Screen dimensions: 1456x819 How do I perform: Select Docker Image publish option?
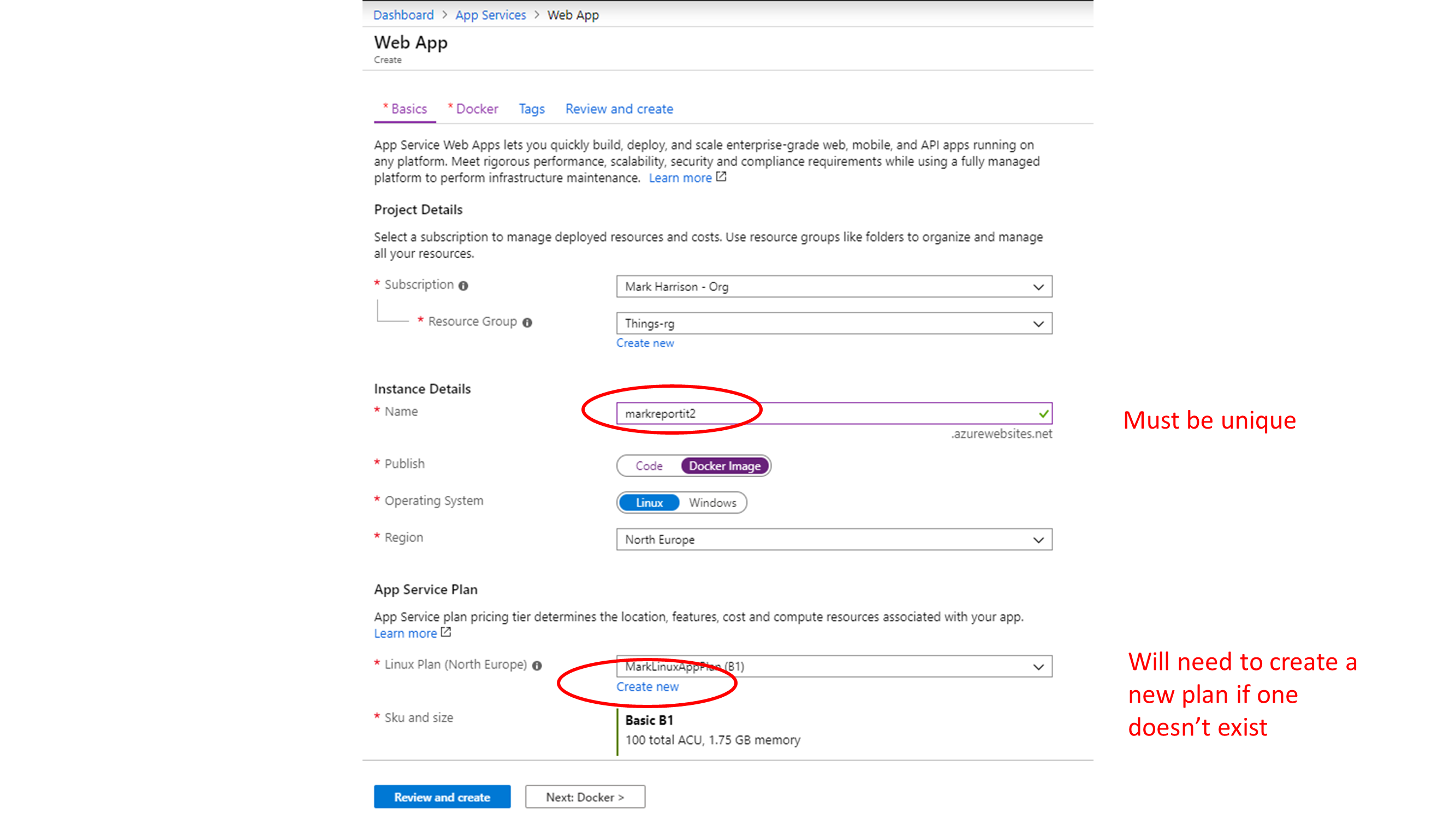tap(724, 466)
